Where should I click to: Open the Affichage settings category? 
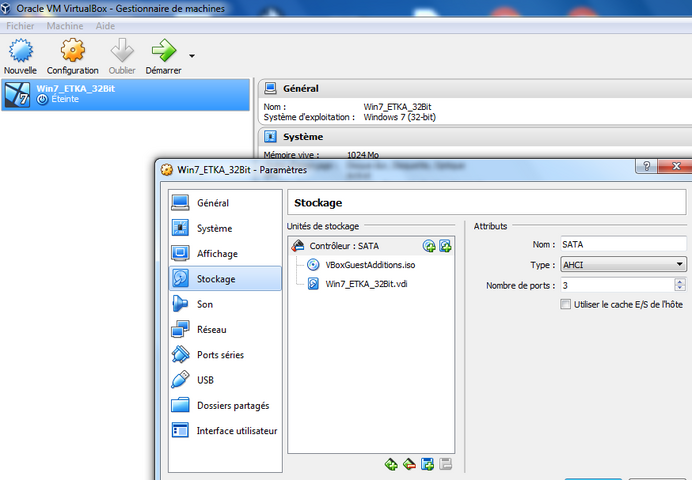pyautogui.click(x=225, y=254)
